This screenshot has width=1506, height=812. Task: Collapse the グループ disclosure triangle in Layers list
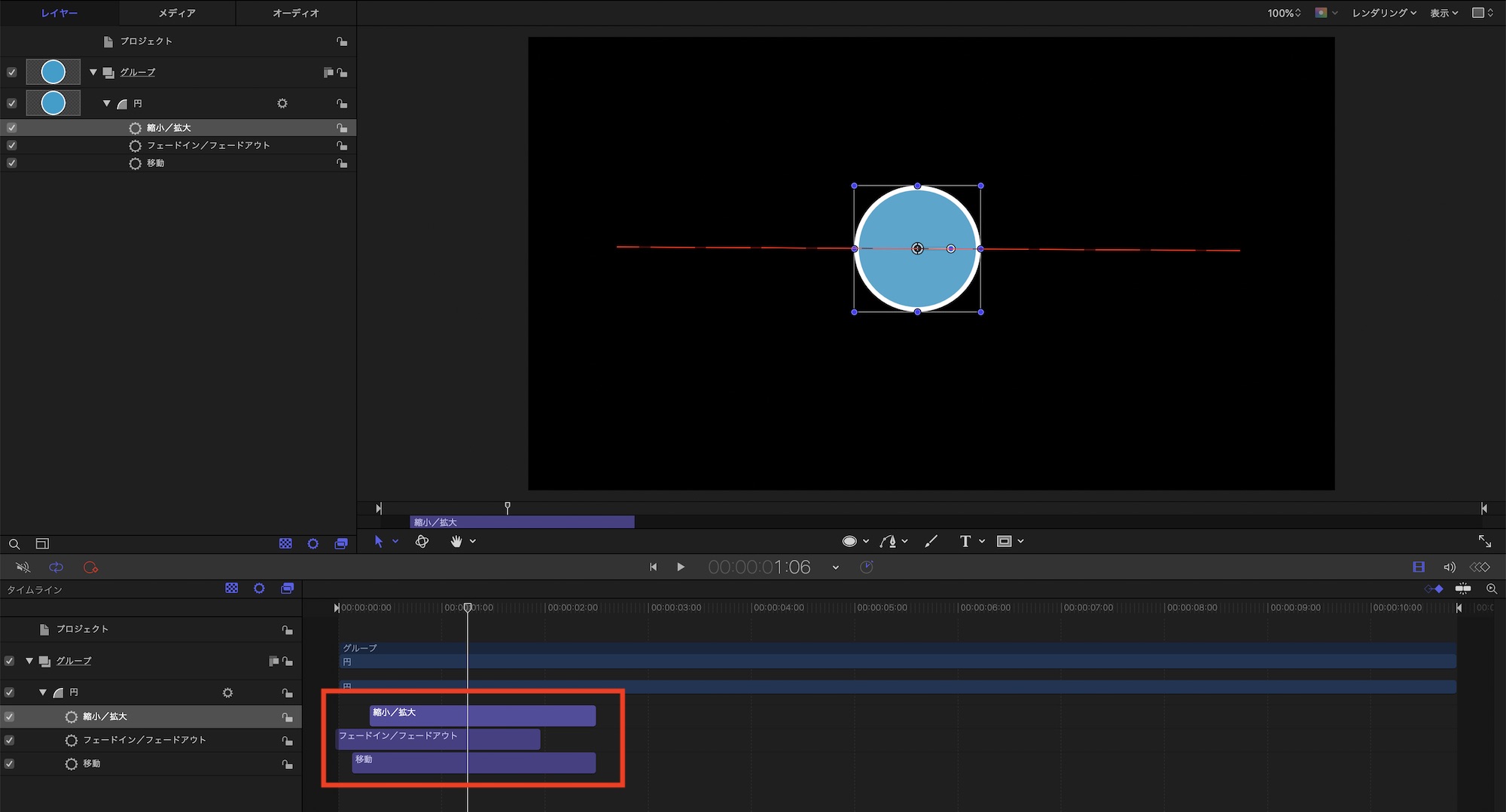pos(93,72)
